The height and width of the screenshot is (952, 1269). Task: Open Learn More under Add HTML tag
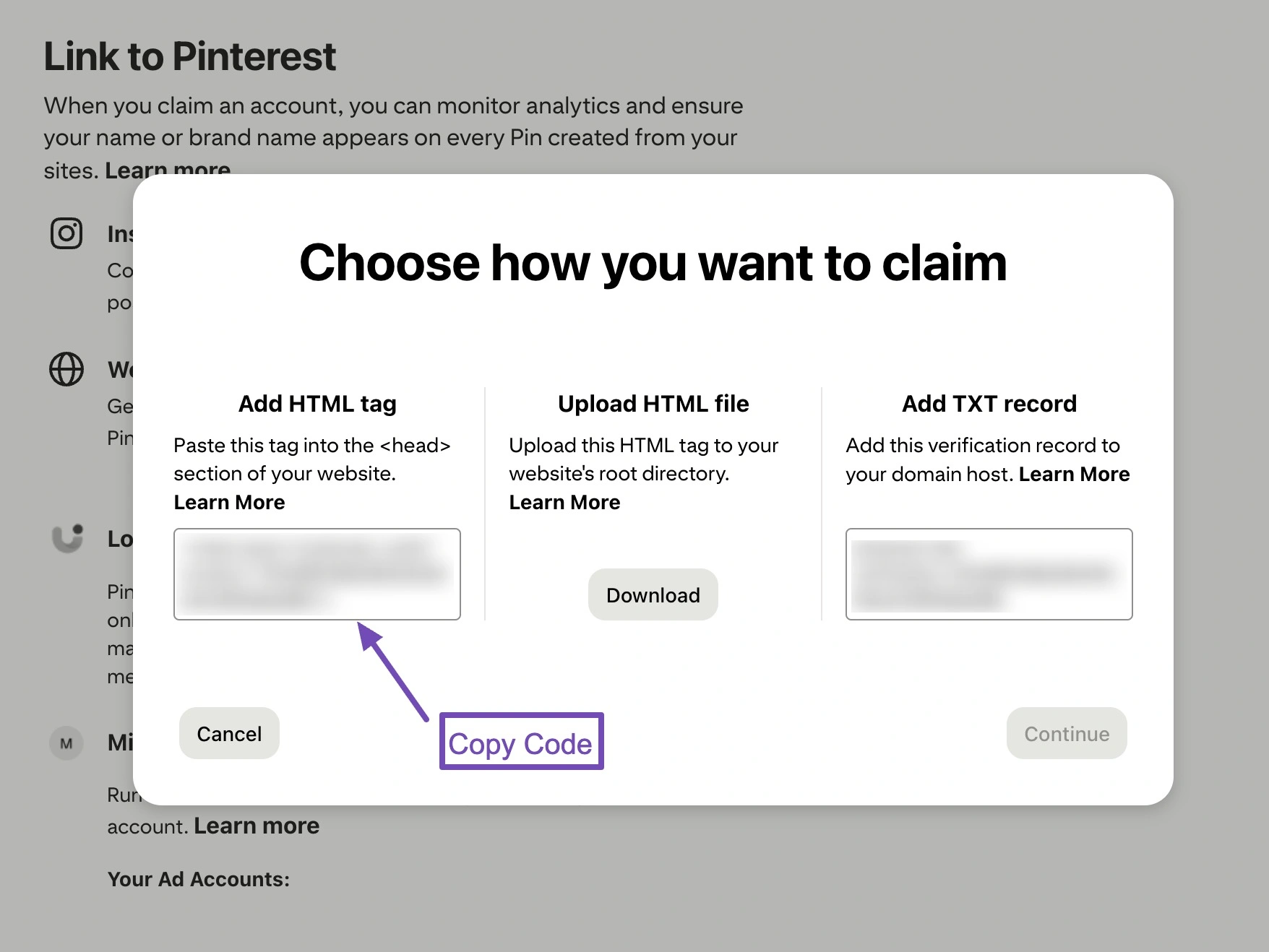(x=229, y=502)
